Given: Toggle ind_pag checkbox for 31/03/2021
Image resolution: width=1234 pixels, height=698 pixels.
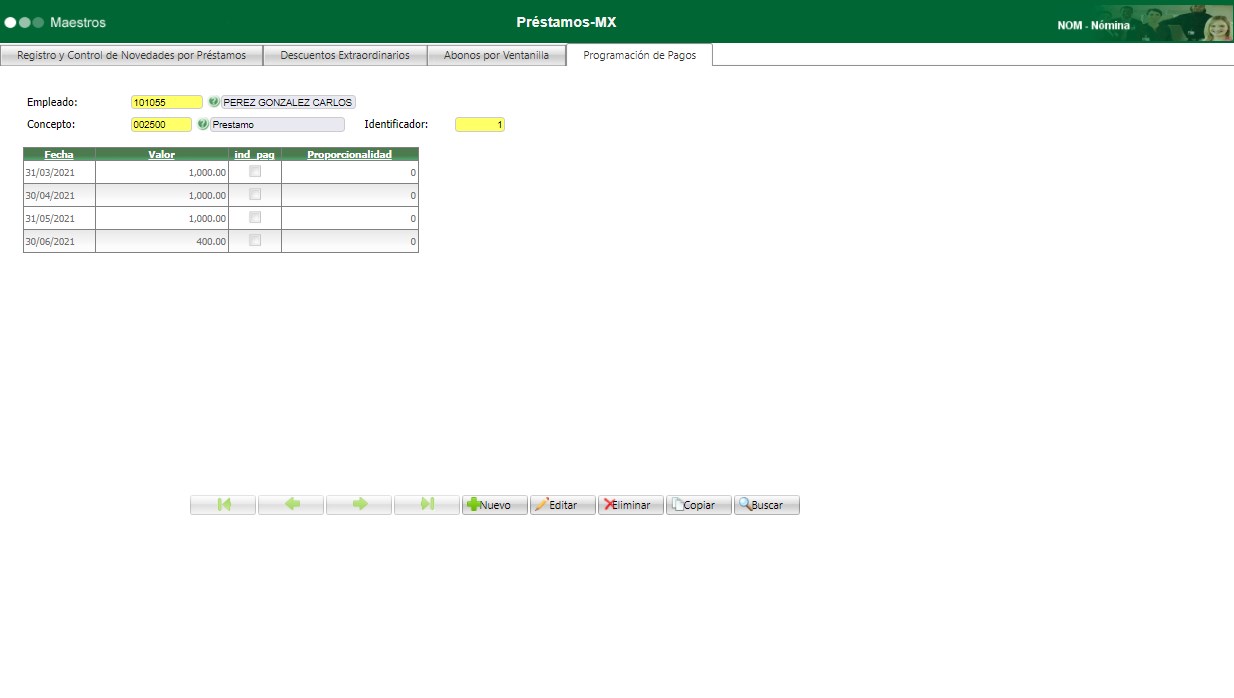Looking at the screenshot, I should coord(255,172).
